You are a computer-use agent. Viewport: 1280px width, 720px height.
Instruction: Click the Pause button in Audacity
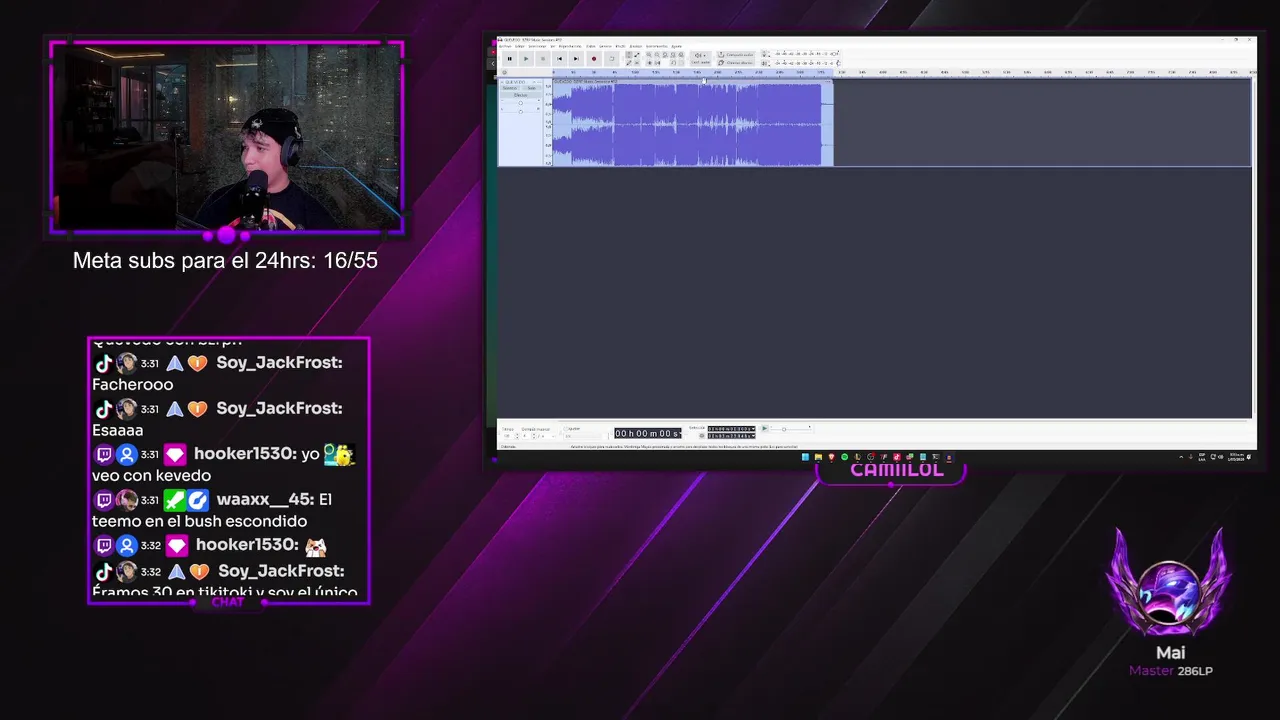[x=510, y=59]
